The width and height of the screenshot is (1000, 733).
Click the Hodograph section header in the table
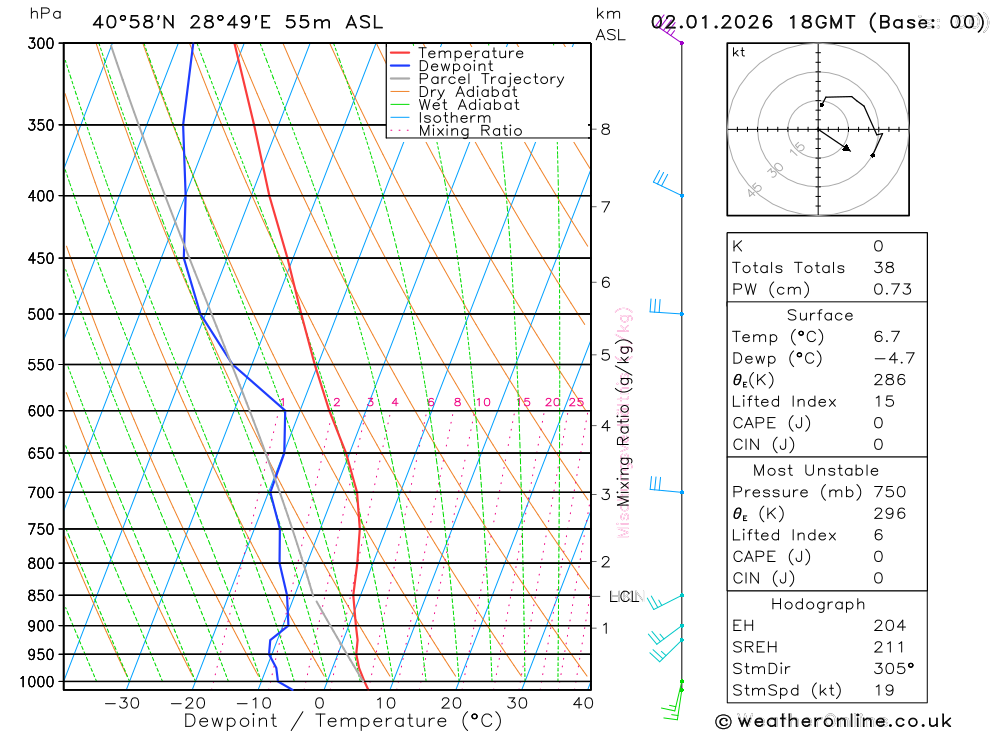[x=819, y=604]
